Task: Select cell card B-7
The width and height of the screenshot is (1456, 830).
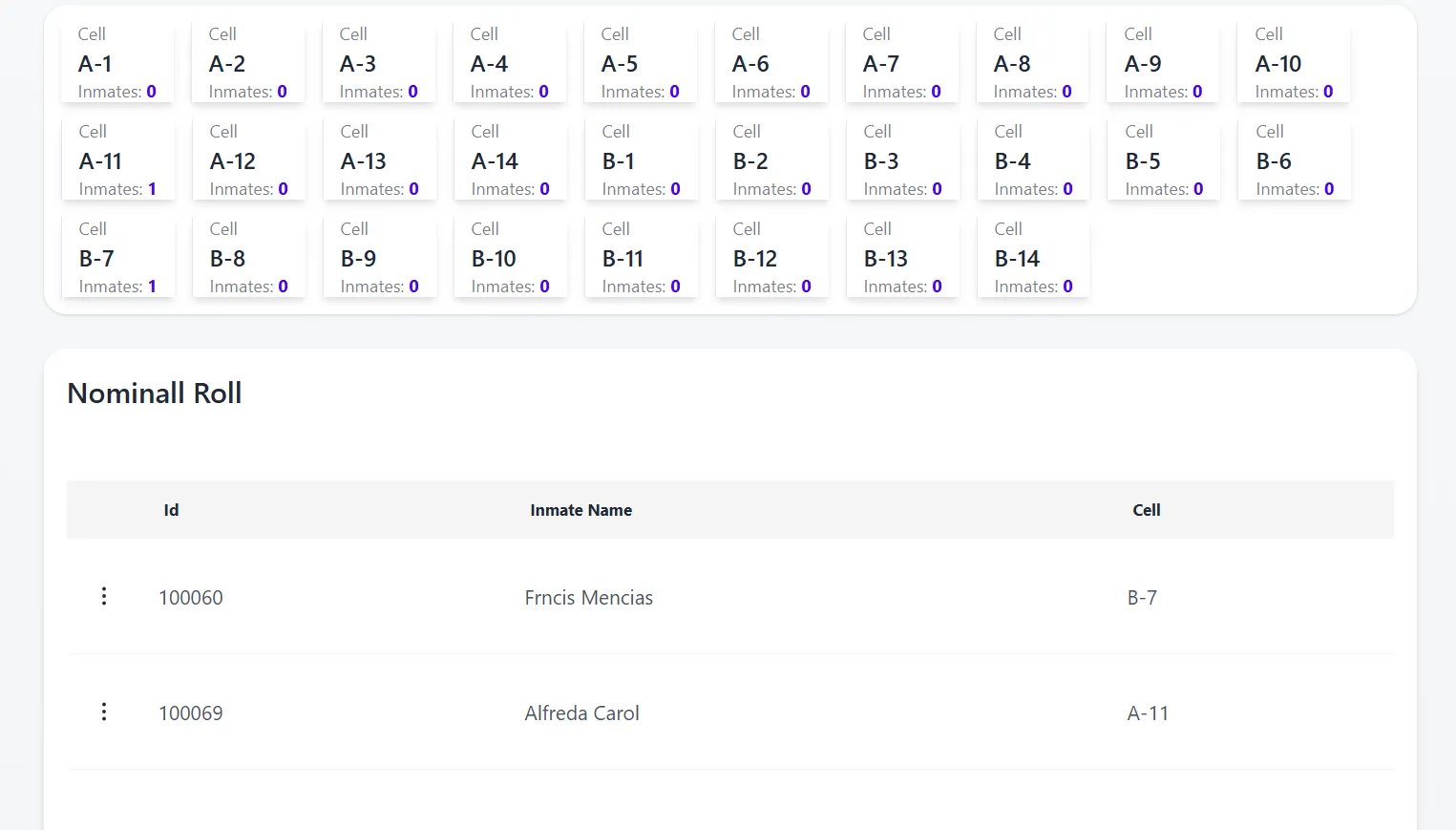Action: point(117,258)
